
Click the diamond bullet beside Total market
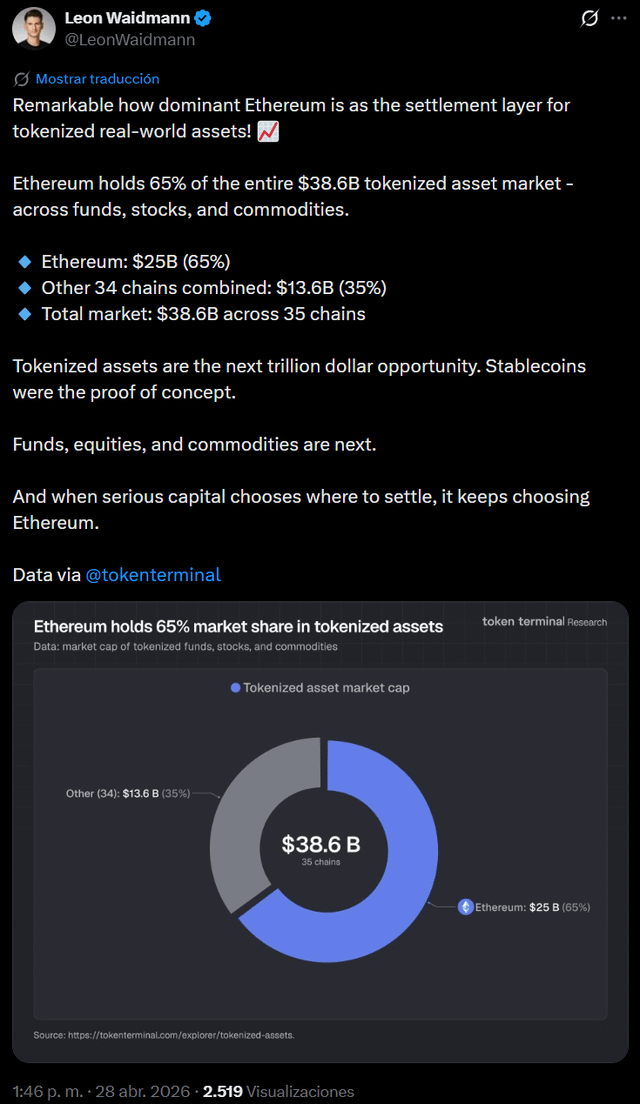[25, 314]
